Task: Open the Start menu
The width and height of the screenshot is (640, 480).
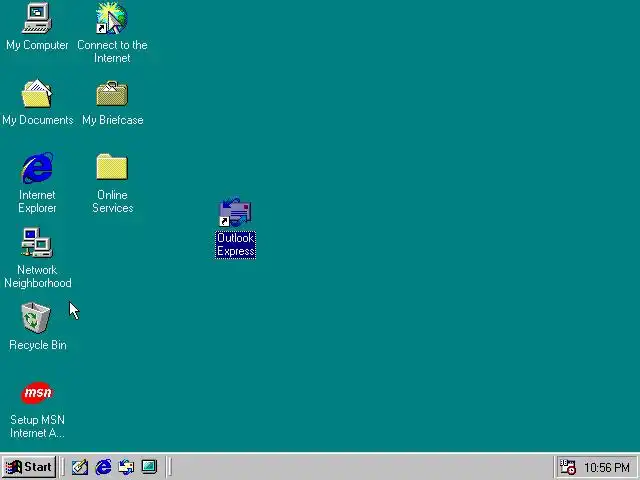Action: point(29,467)
